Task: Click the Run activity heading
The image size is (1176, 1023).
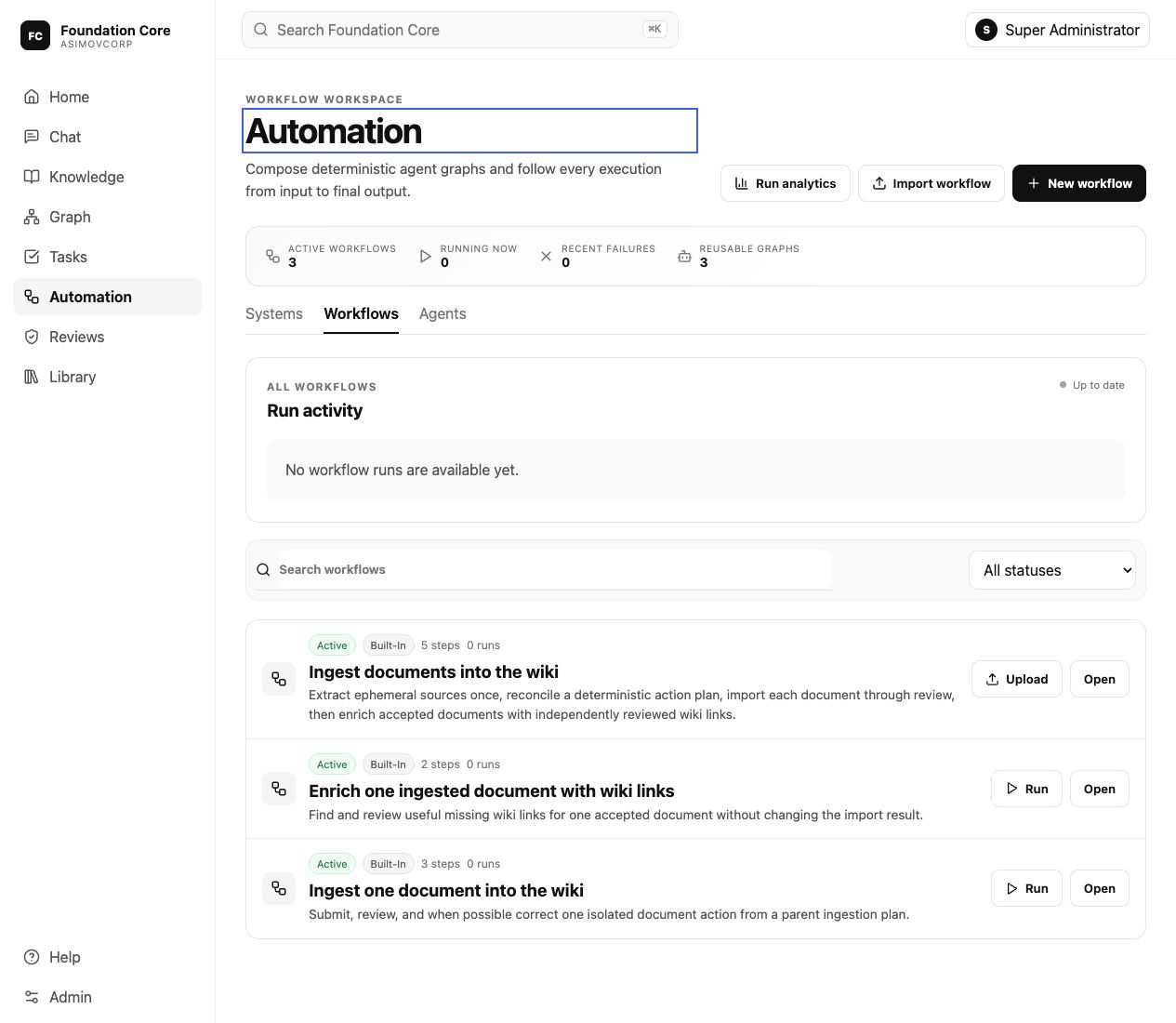Action: 314,410
